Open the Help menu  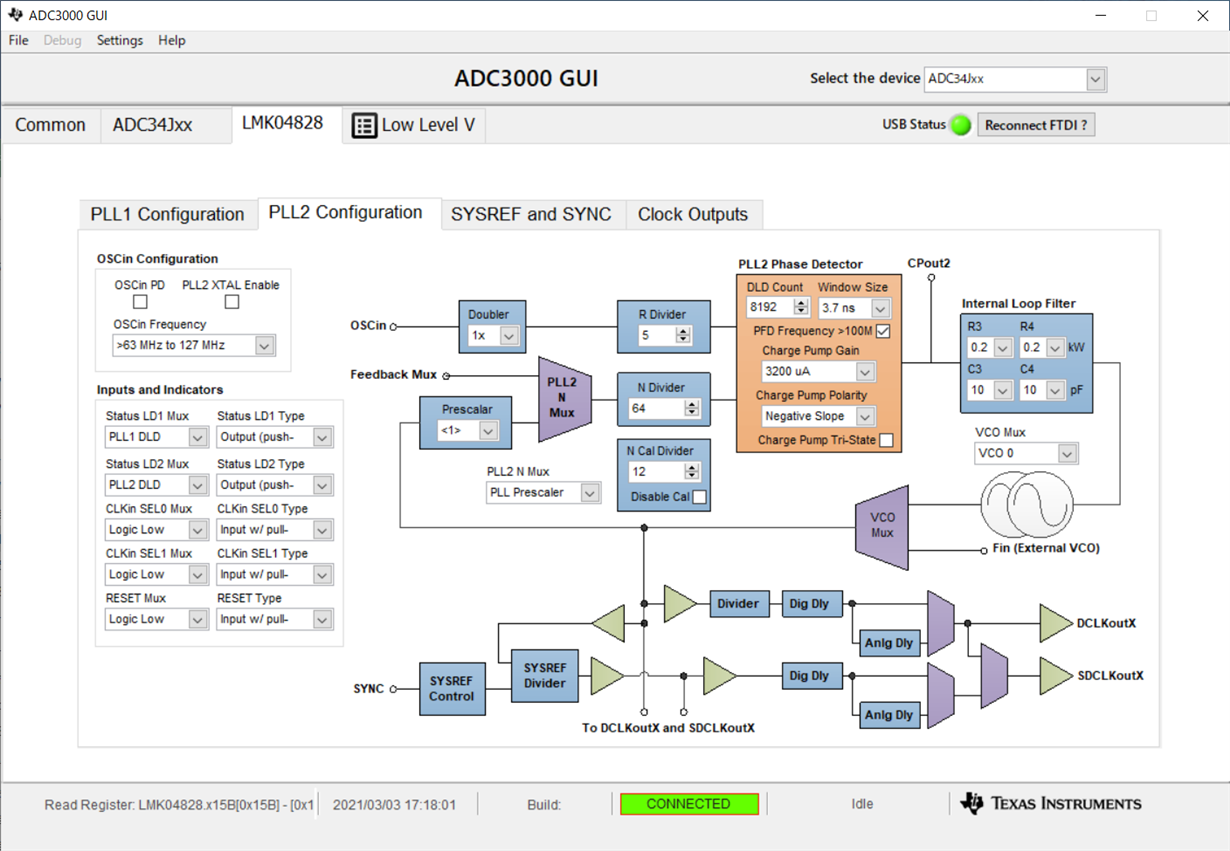point(172,40)
